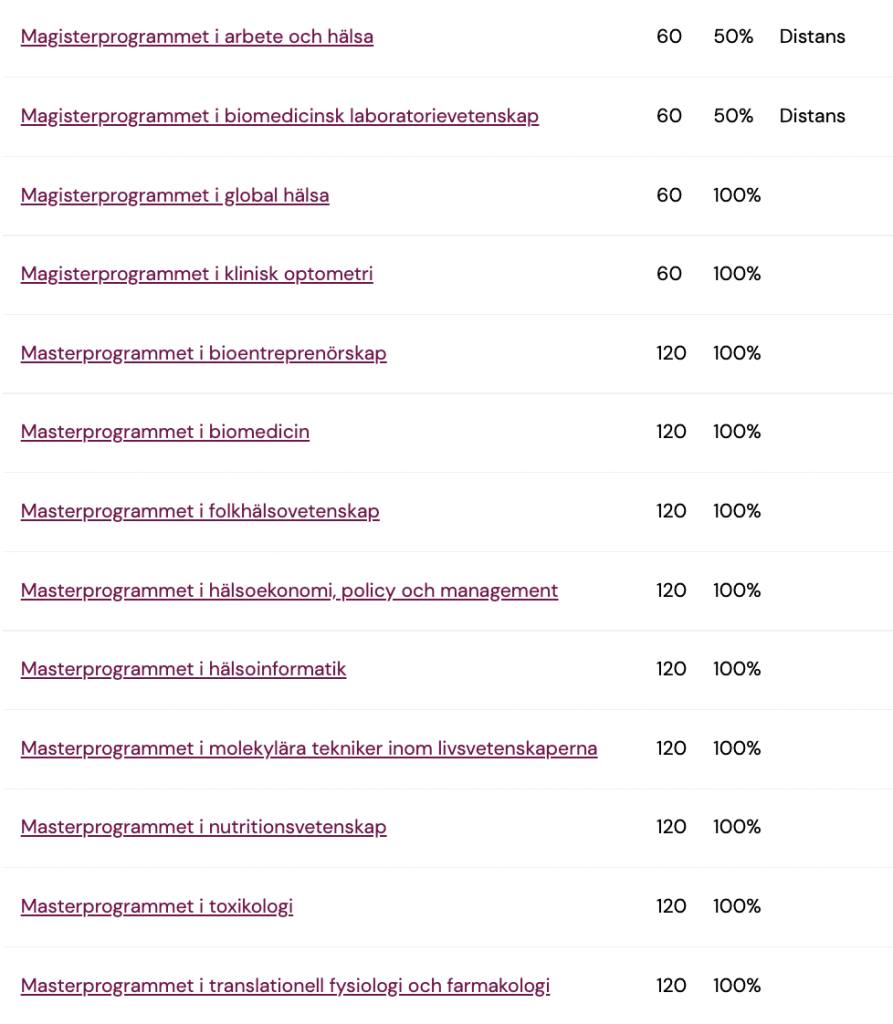This screenshot has height=1024, width=893.
Task: Go to Masterprogrammet i biomedicin
Action: (x=165, y=432)
